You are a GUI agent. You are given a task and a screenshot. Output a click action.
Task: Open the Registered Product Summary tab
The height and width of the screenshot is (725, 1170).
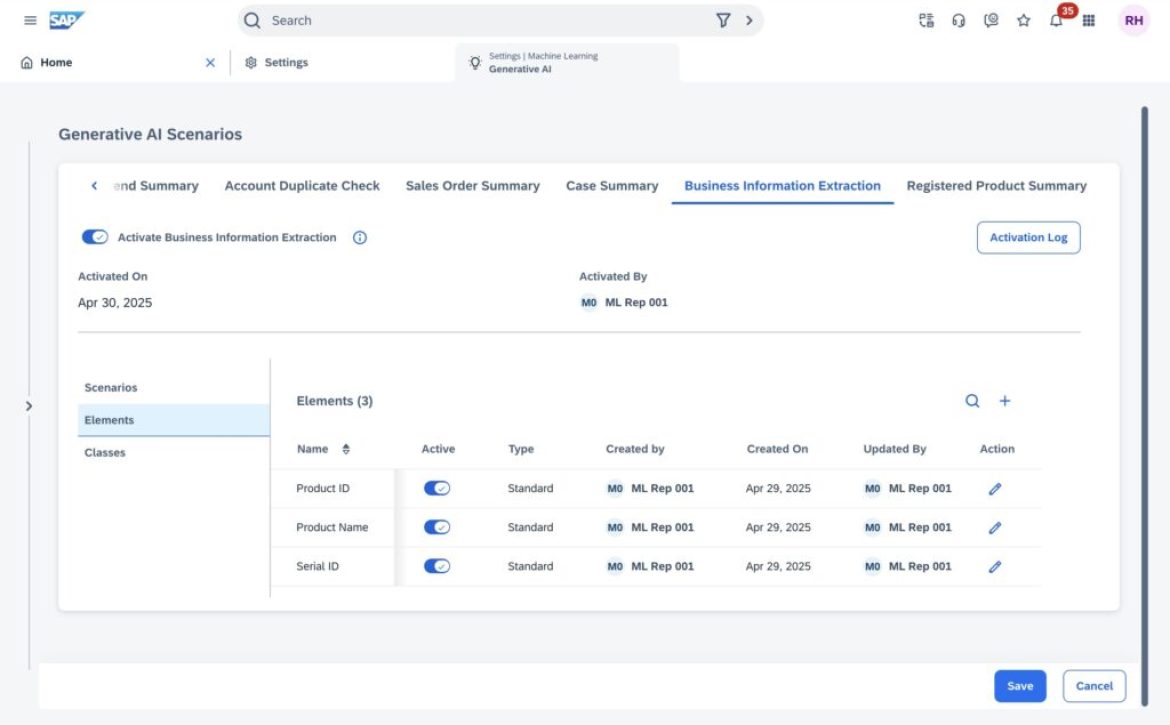(x=996, y=186)
